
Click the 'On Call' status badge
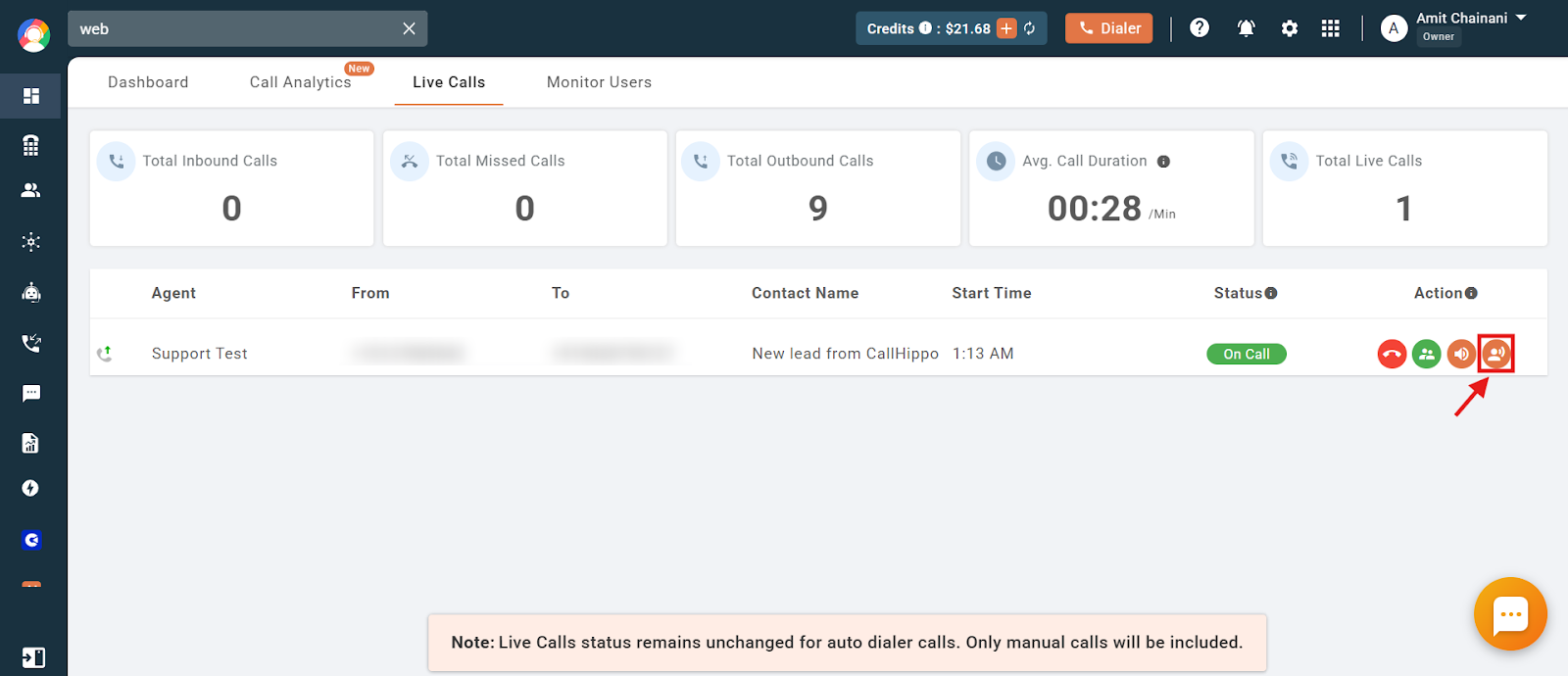pyautogui.click(x=1247, y=354)
